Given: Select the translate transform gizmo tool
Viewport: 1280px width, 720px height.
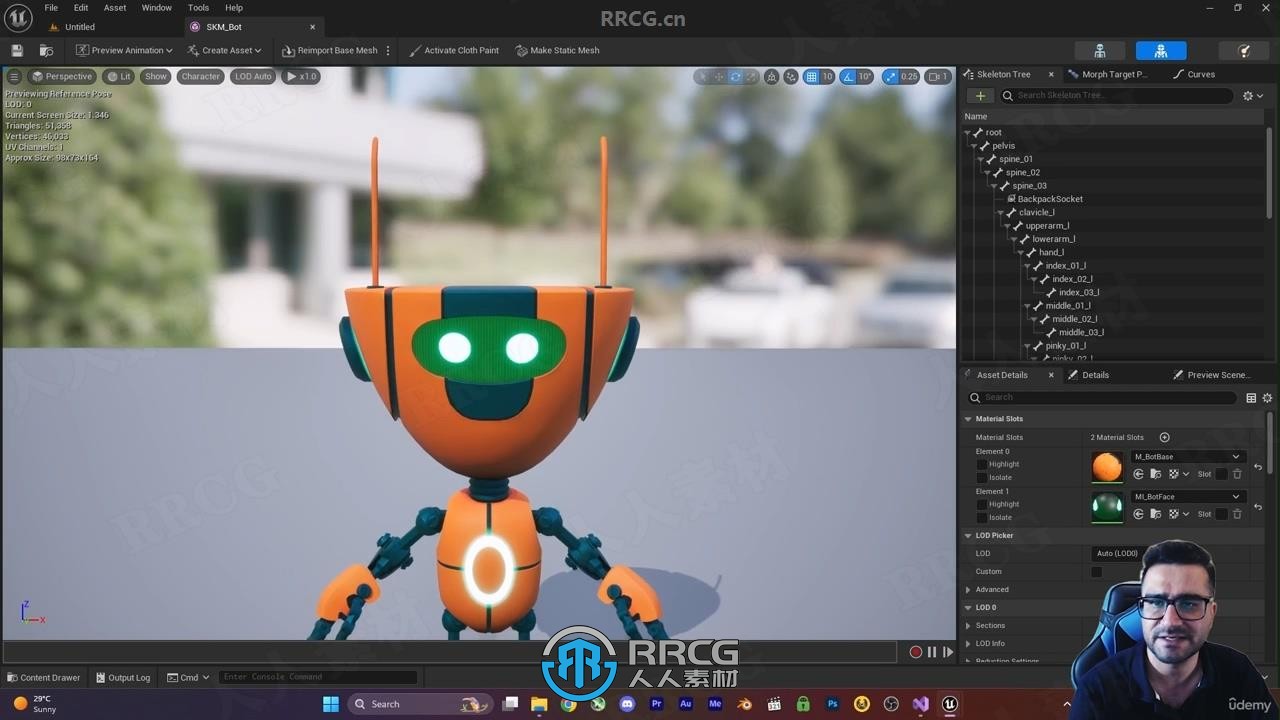Looking at the screenshot, I should point(719,76).
